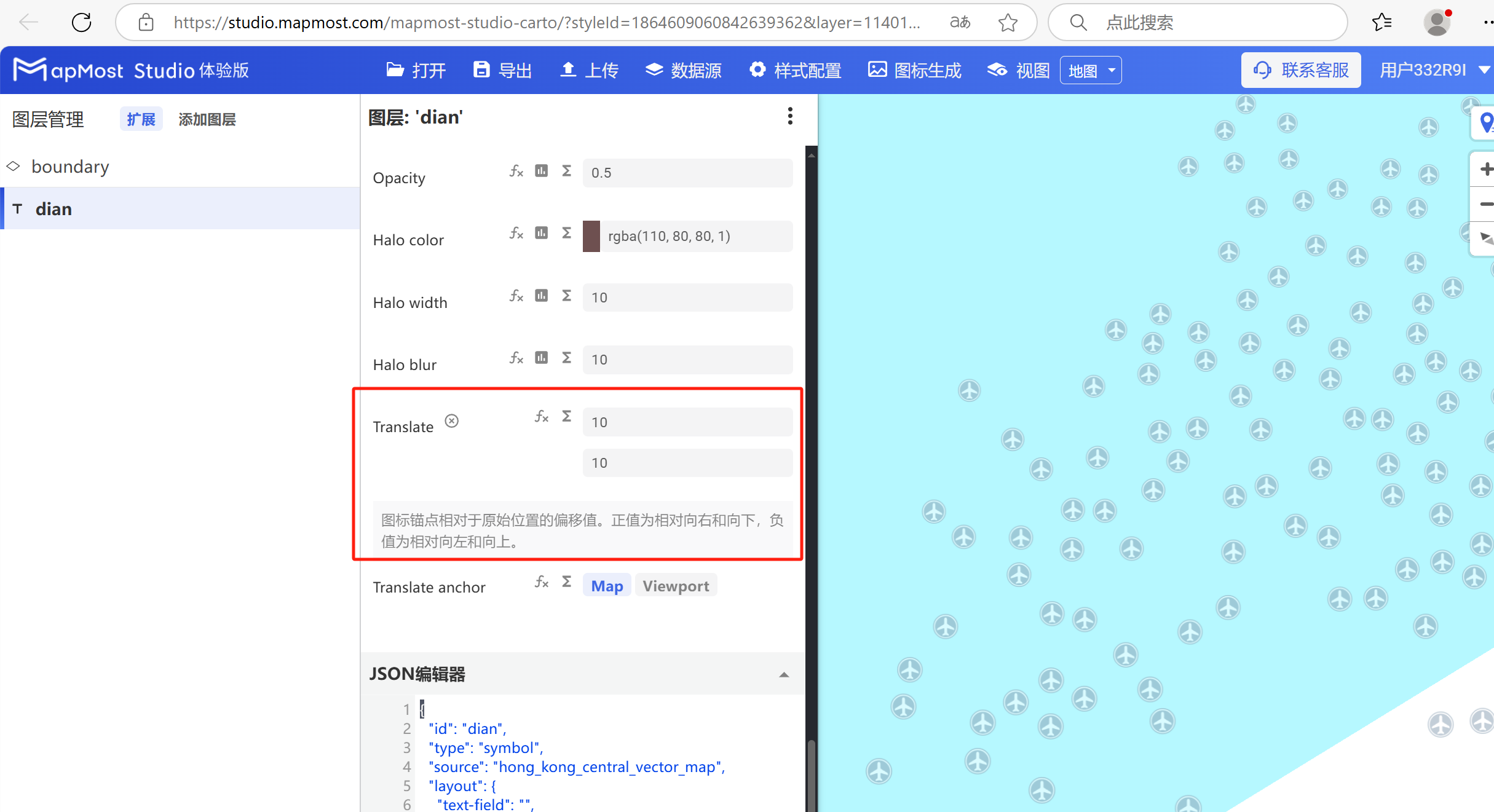Screen dimensions: 1494x812
Task: Collapse the JSON编辑器 section
Action: tap(784, 674)
